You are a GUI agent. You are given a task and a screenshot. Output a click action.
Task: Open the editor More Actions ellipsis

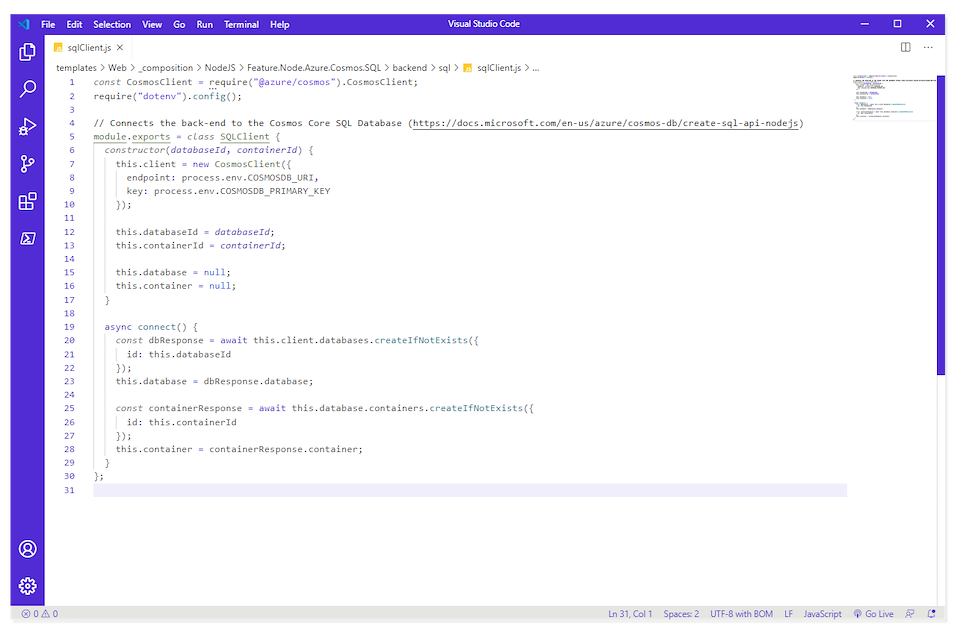(x=928, y=47)
